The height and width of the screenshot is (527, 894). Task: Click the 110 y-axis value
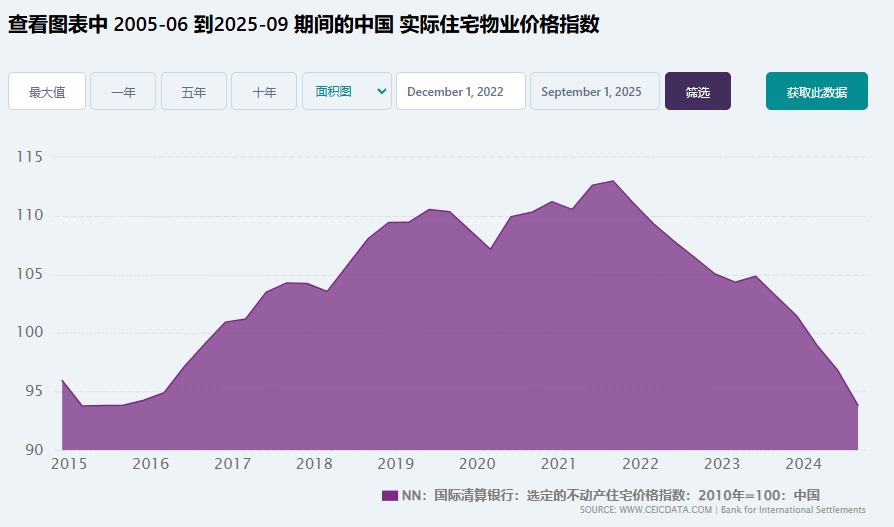[x=30, y=215]
